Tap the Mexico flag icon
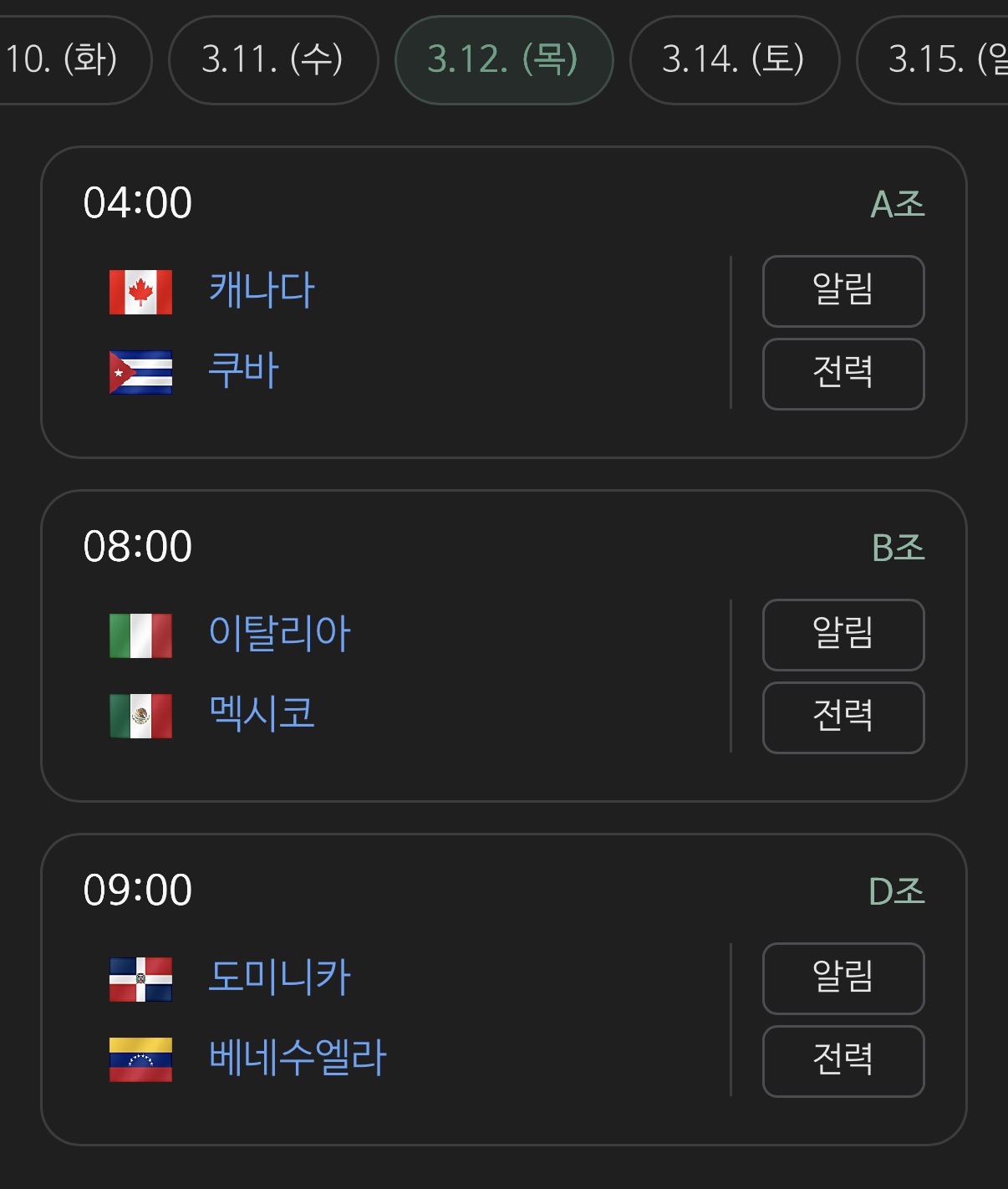 pos(140,716)
